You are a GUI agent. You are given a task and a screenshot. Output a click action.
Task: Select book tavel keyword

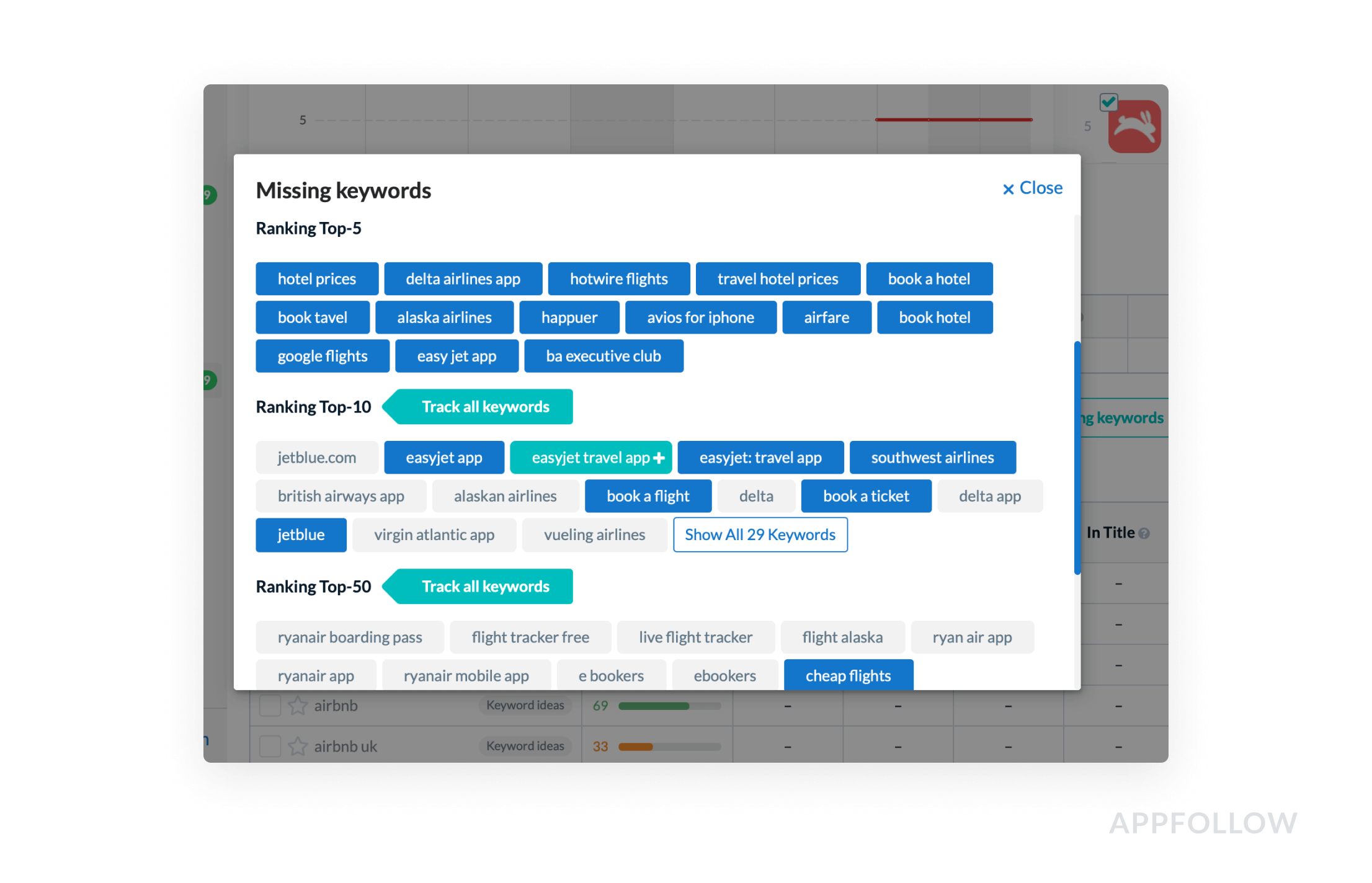tap(313, 317)
